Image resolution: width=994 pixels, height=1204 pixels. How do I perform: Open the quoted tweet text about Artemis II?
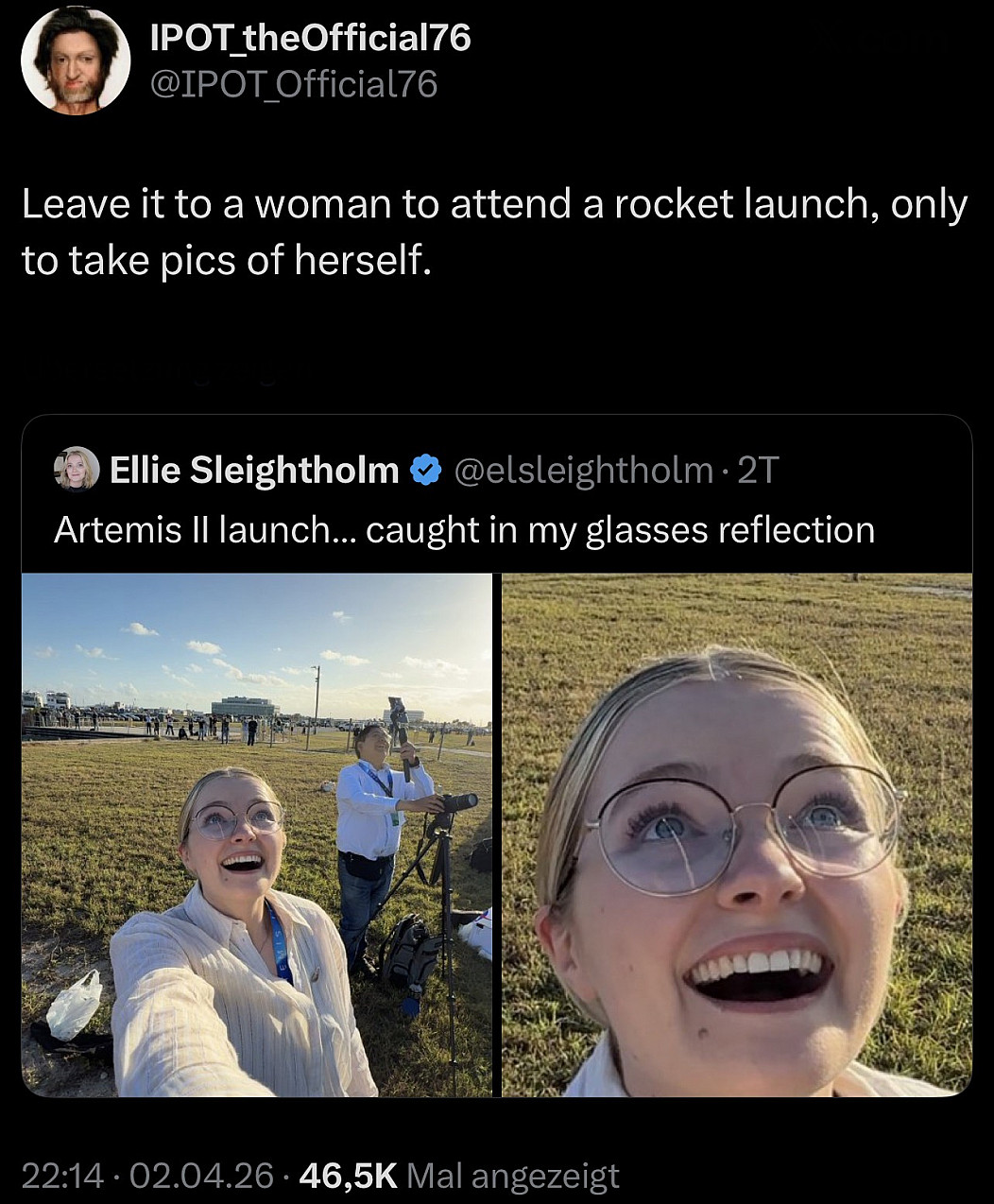click(x=464, y=529)
